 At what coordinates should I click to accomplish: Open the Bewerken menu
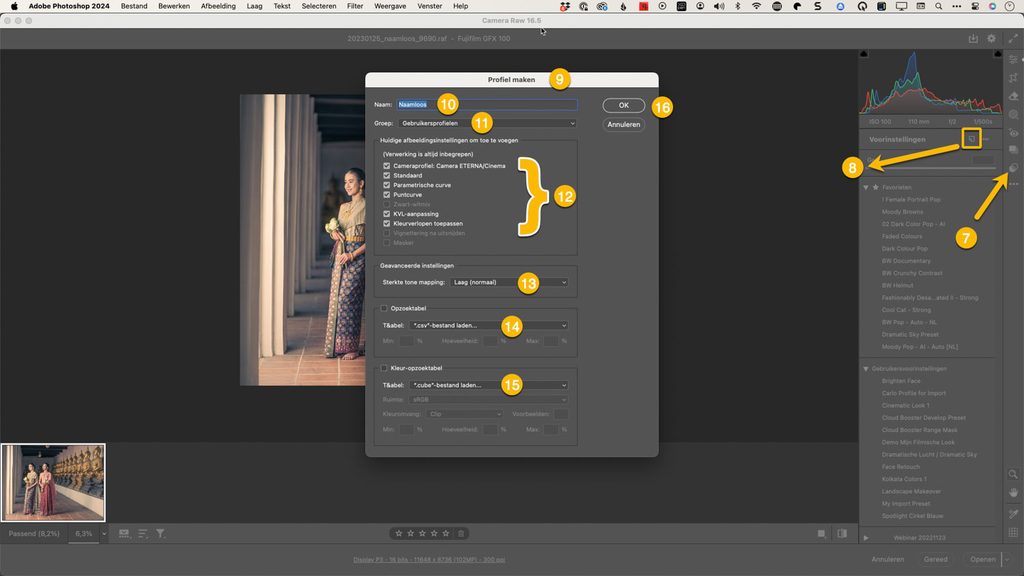(174, 6)
